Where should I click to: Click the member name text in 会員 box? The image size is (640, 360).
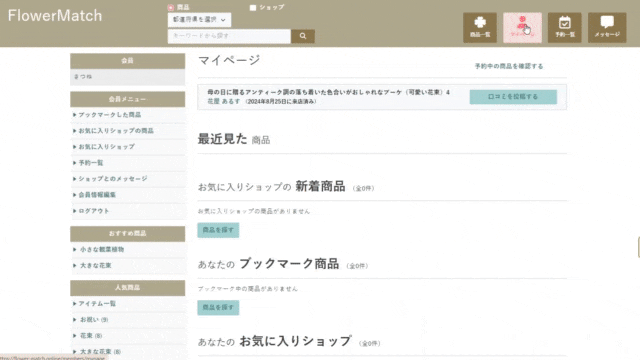pos(83,77)
